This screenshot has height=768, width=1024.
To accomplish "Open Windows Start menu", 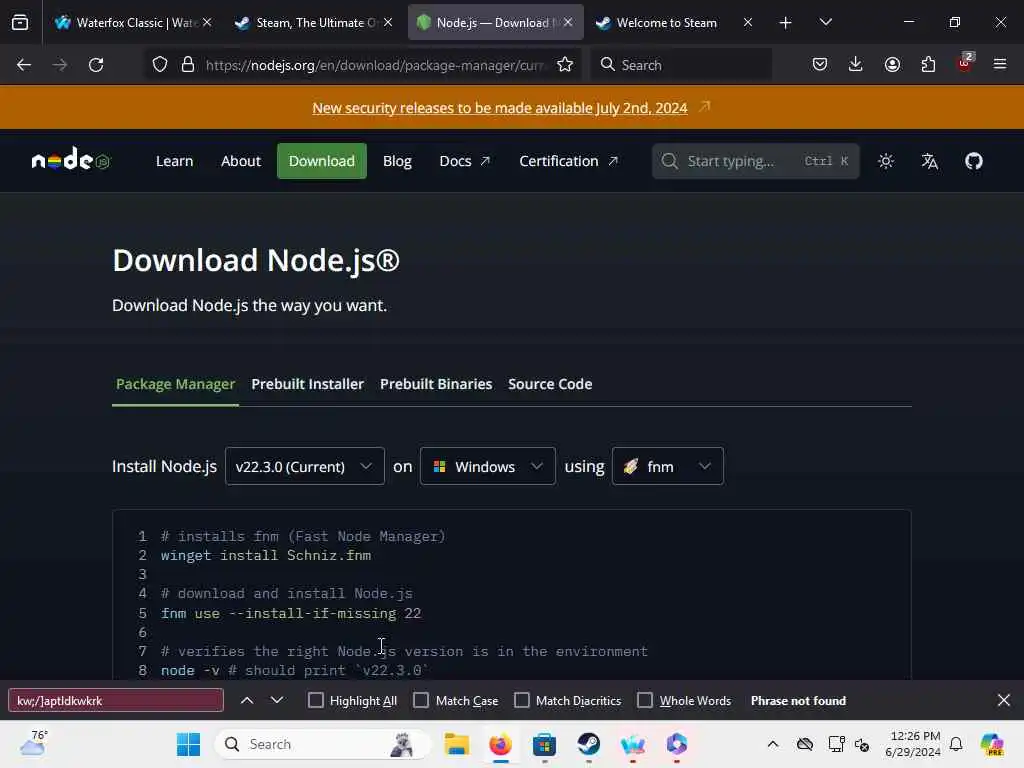I will coord(189,744).
